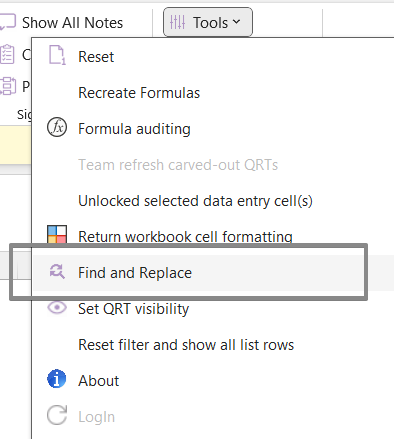Click the Show All Notes comment icon

(x=7, y=22)
